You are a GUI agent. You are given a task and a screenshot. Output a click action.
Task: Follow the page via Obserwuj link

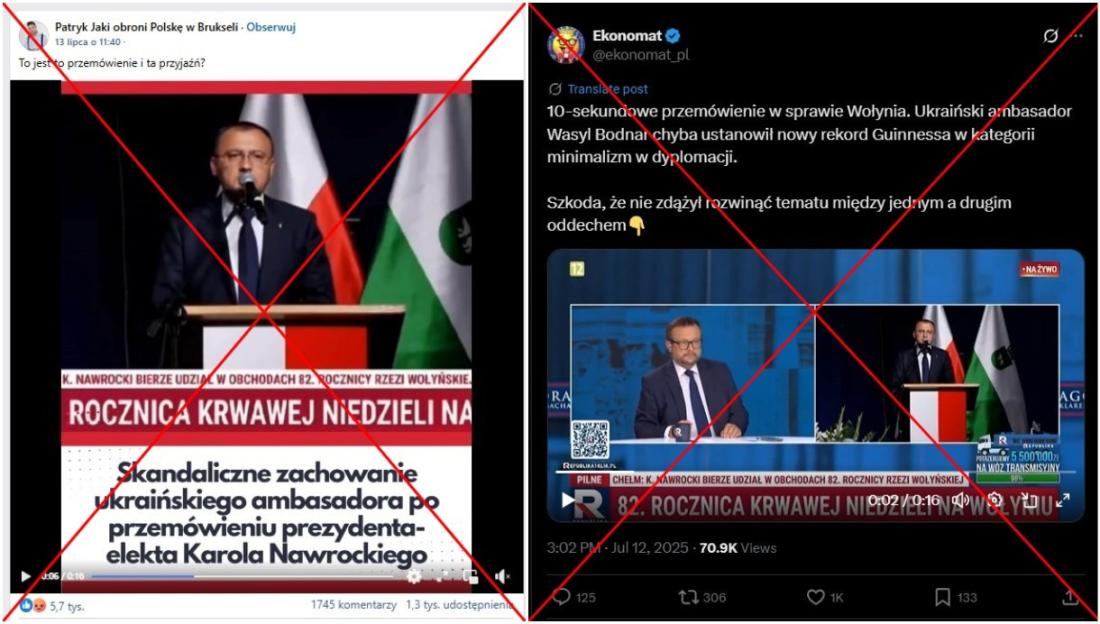coord(271,27)
